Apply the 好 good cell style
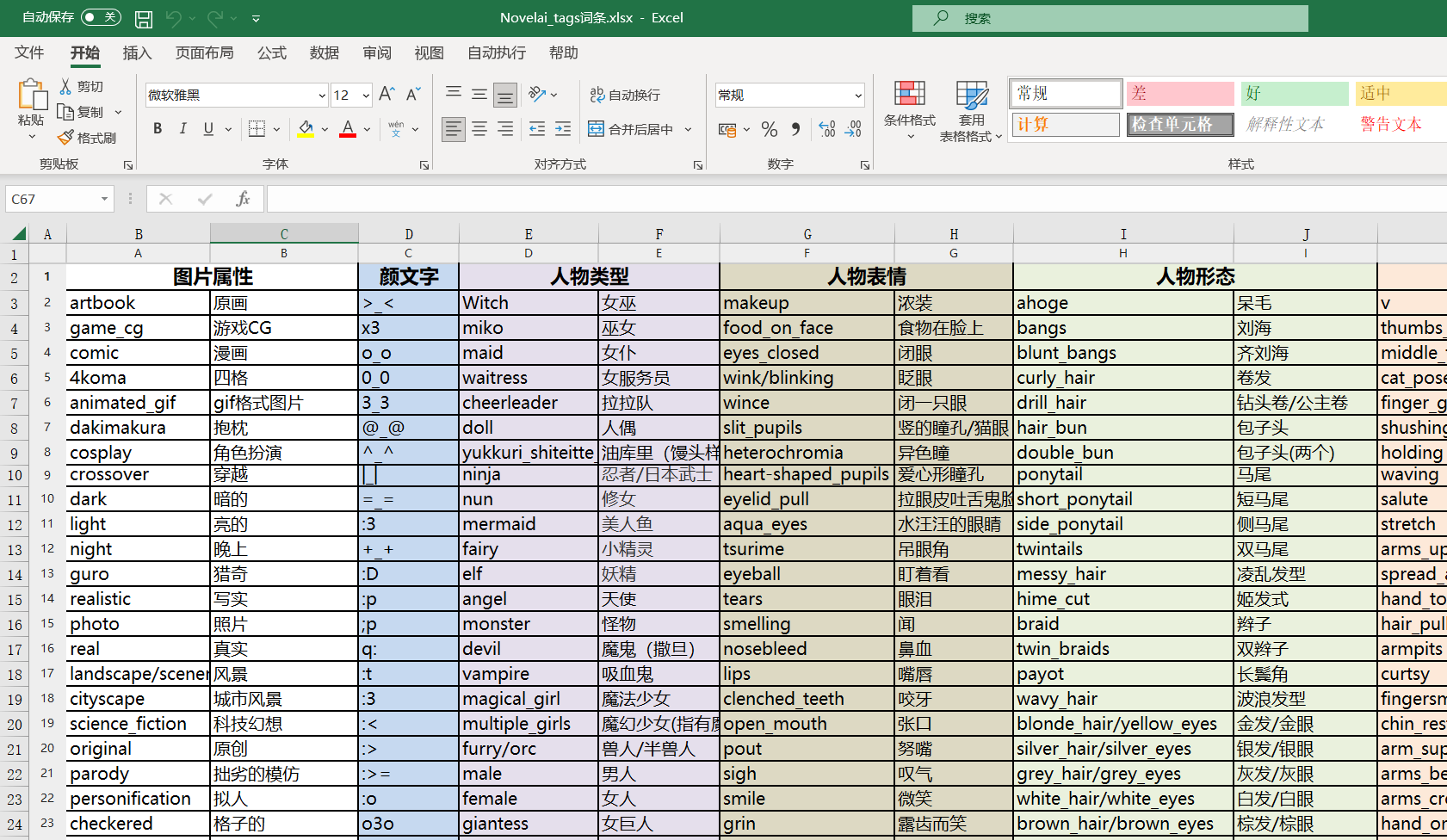The image size is (1447, 840). click(1295, 93)
